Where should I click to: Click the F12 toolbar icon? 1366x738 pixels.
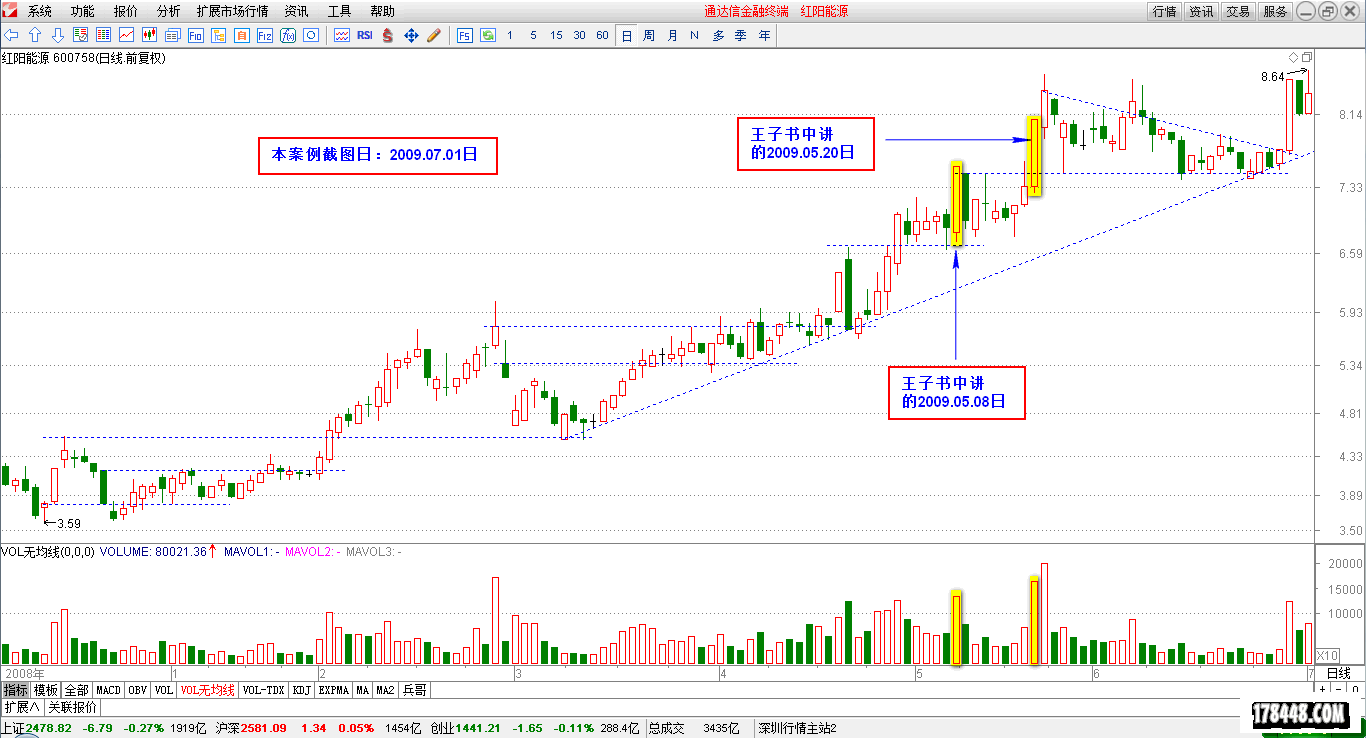264,35
